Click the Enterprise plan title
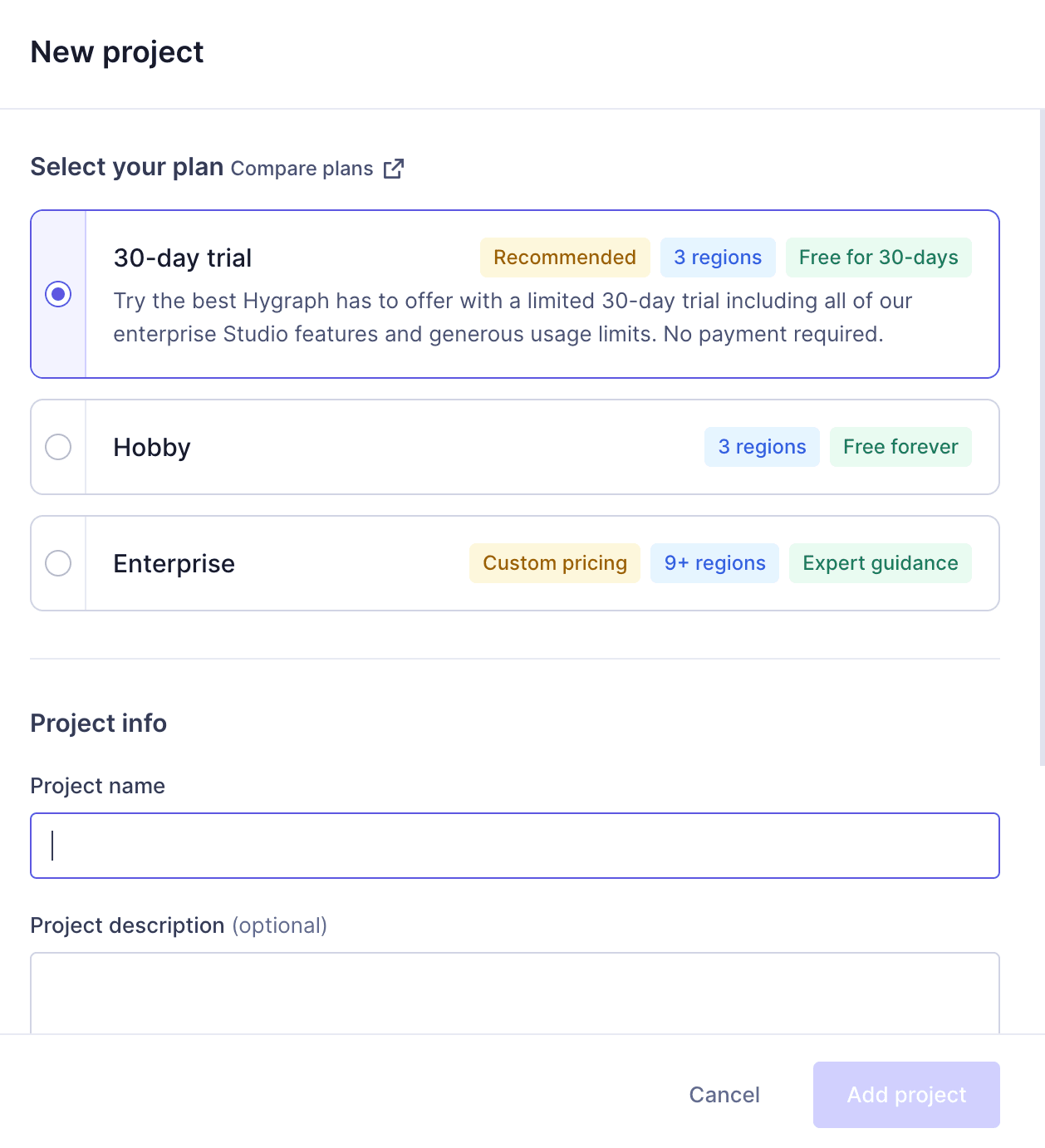 [x=174, y=564]
